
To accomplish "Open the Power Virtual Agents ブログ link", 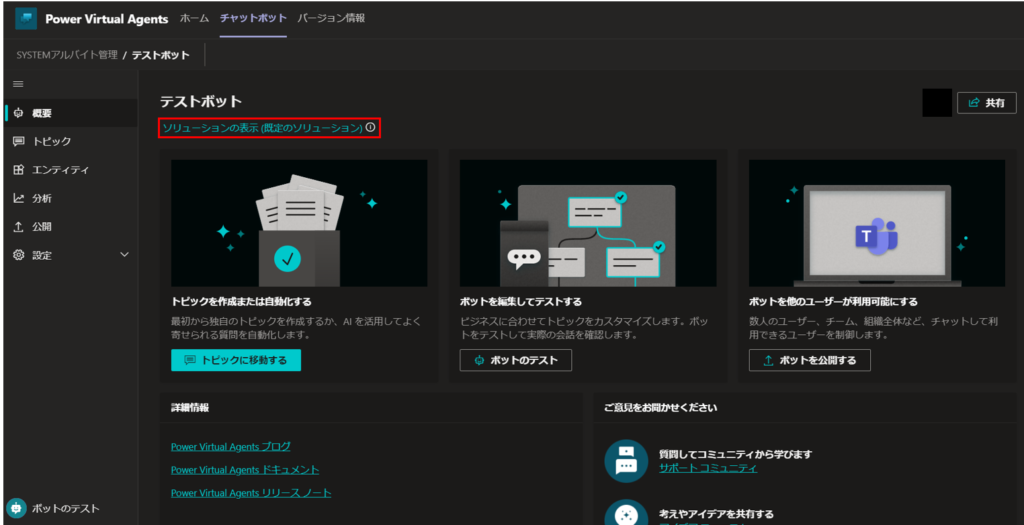I will 231,447.
